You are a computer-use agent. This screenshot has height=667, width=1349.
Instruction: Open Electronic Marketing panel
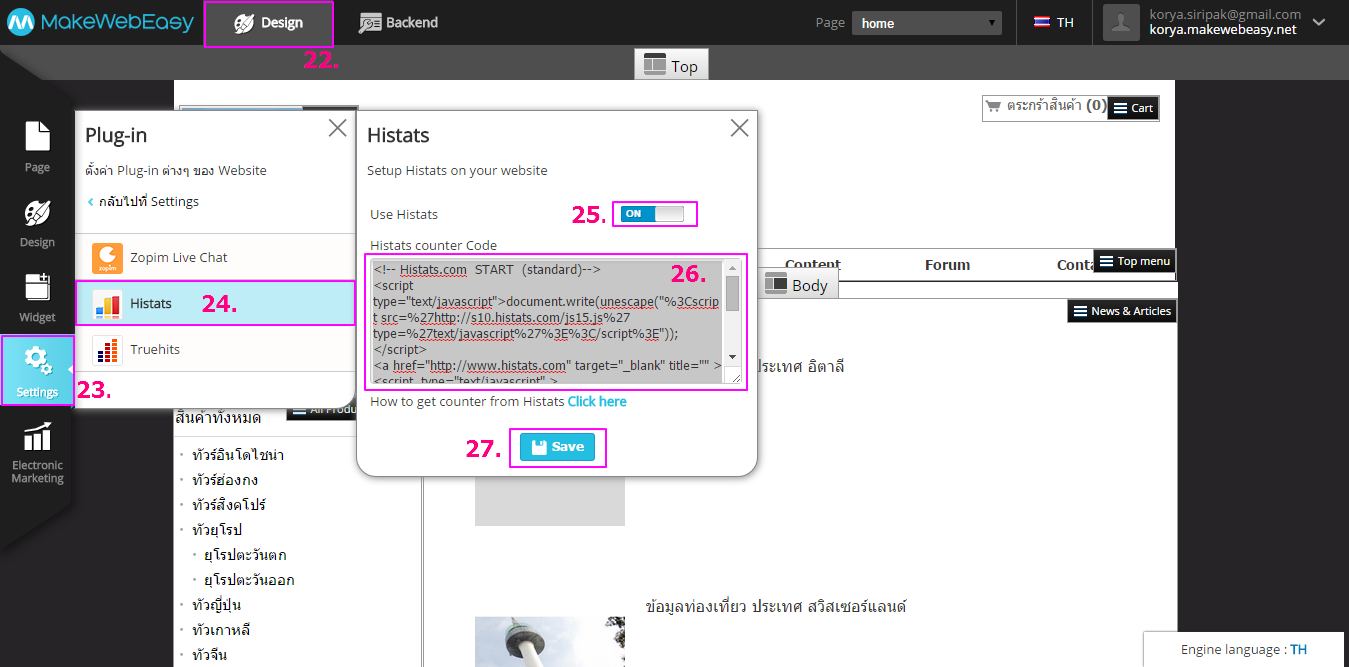(37, 452)
